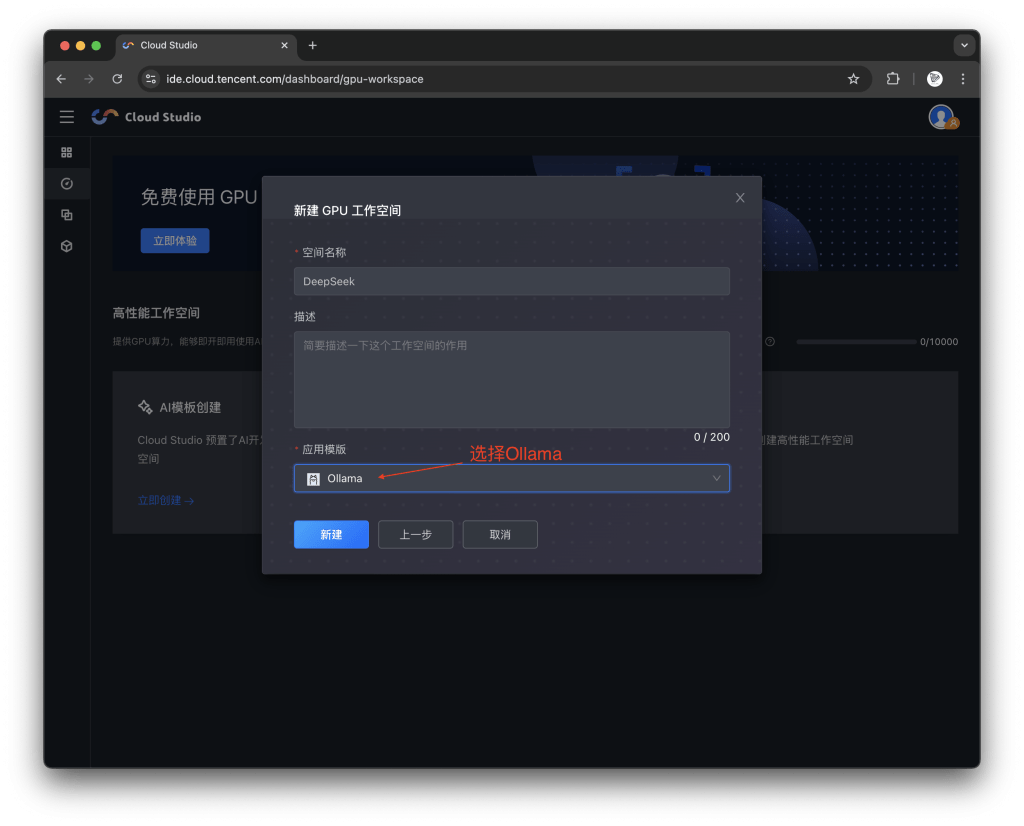Click the 高性能工作空间 heading
The height and width of the screenshot is (826, 1024).
(x=156, y=313)
